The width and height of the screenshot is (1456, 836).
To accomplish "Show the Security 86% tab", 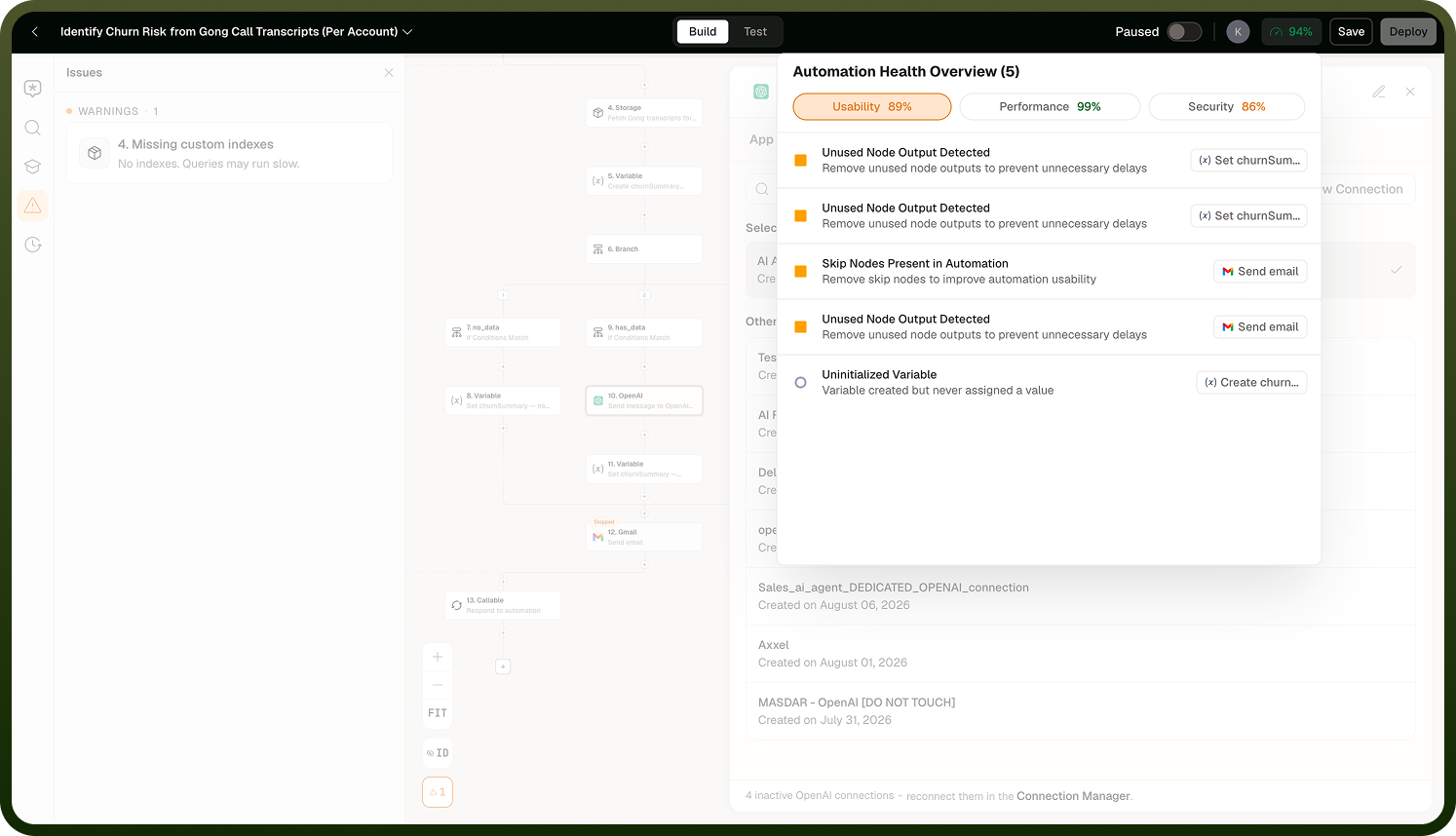I will coord(1227,107).
